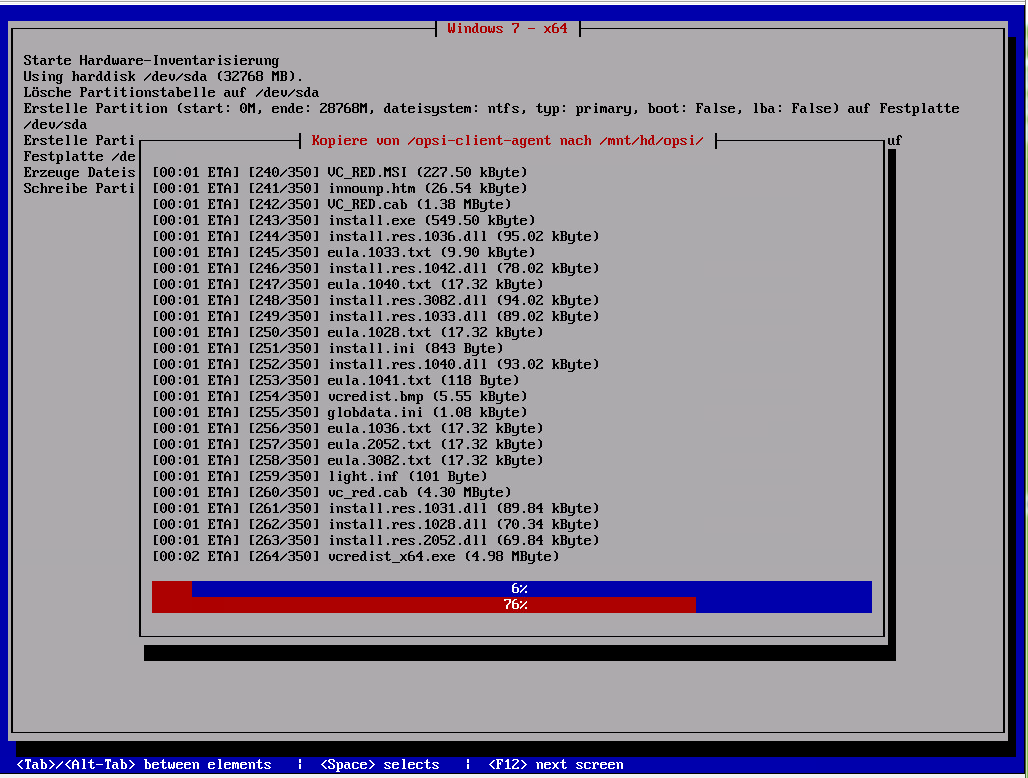1028x778 pixels.
Task: Click the "<F12> next screen" hint
Action: (556, 765)
